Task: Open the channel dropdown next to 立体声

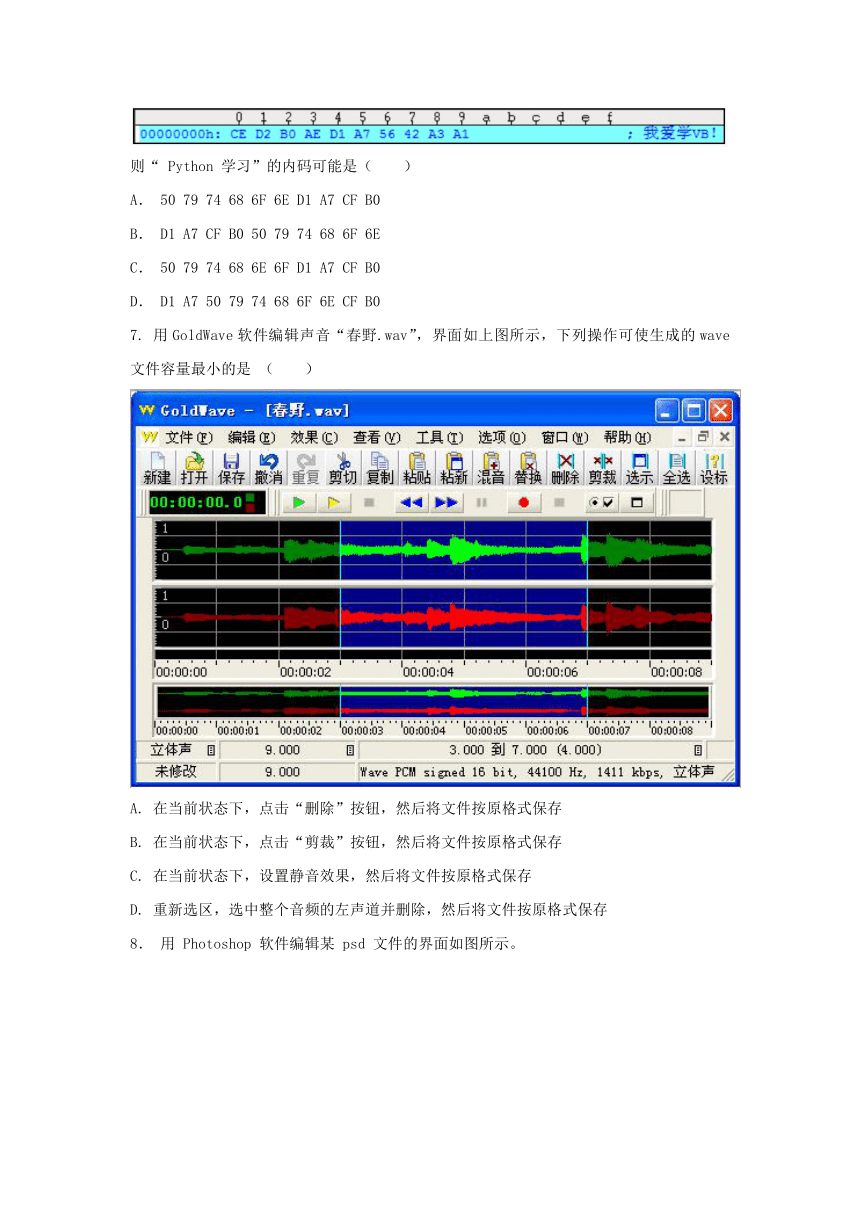Action: point(211,750)
